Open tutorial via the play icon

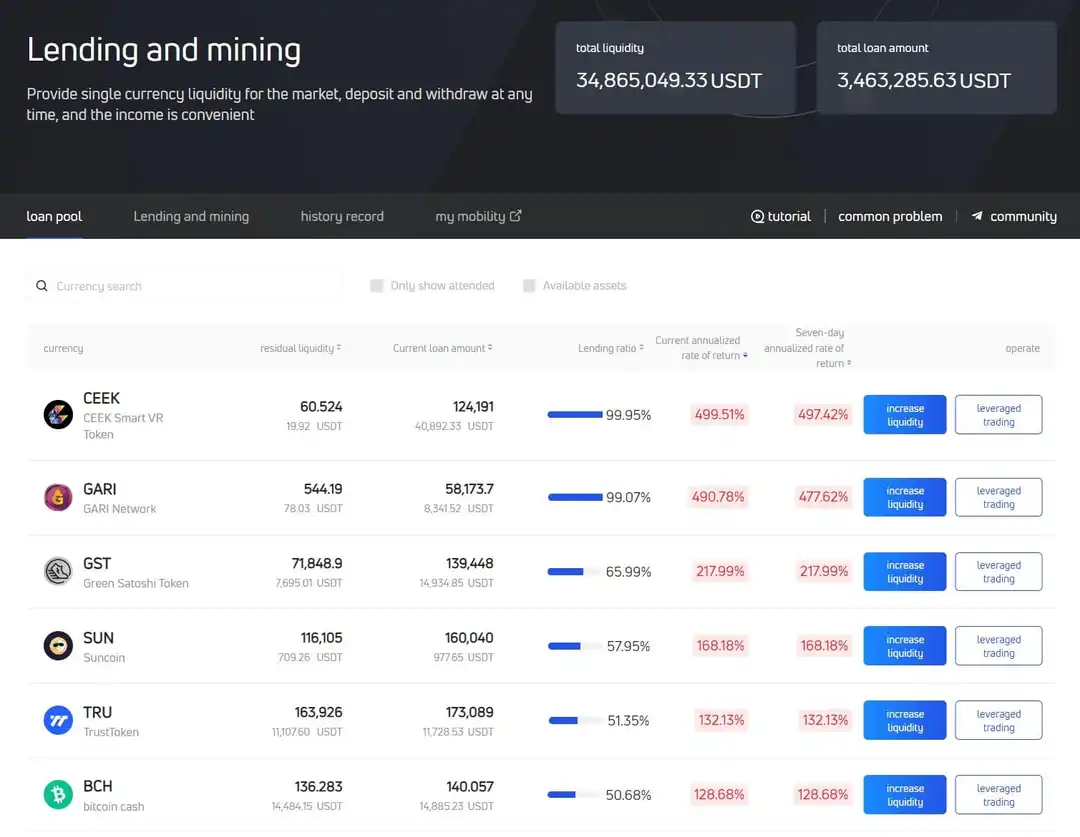[x=757, y=217]
